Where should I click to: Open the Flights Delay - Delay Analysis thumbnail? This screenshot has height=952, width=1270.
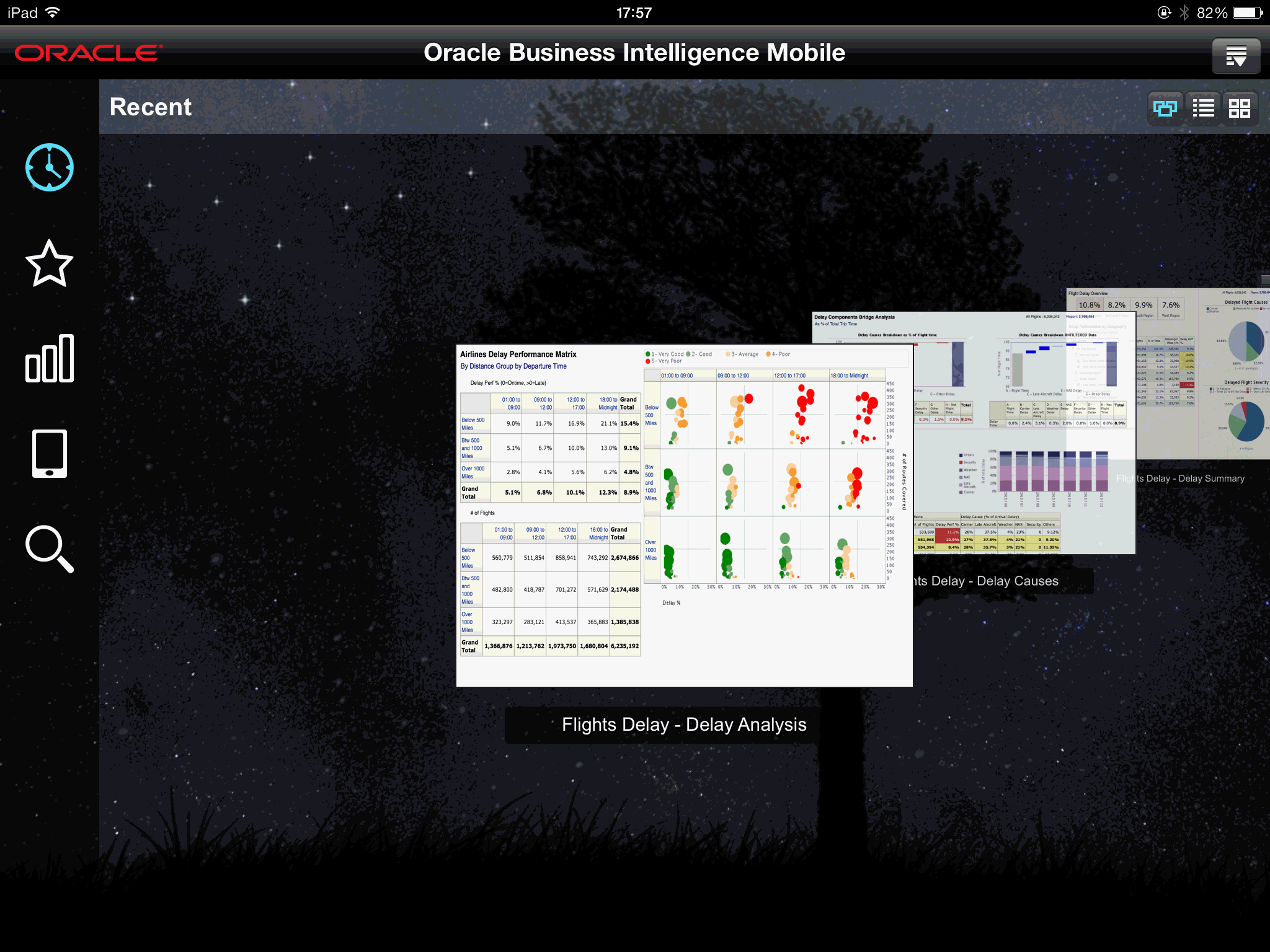pyautogui.click(x=684, y=515)
